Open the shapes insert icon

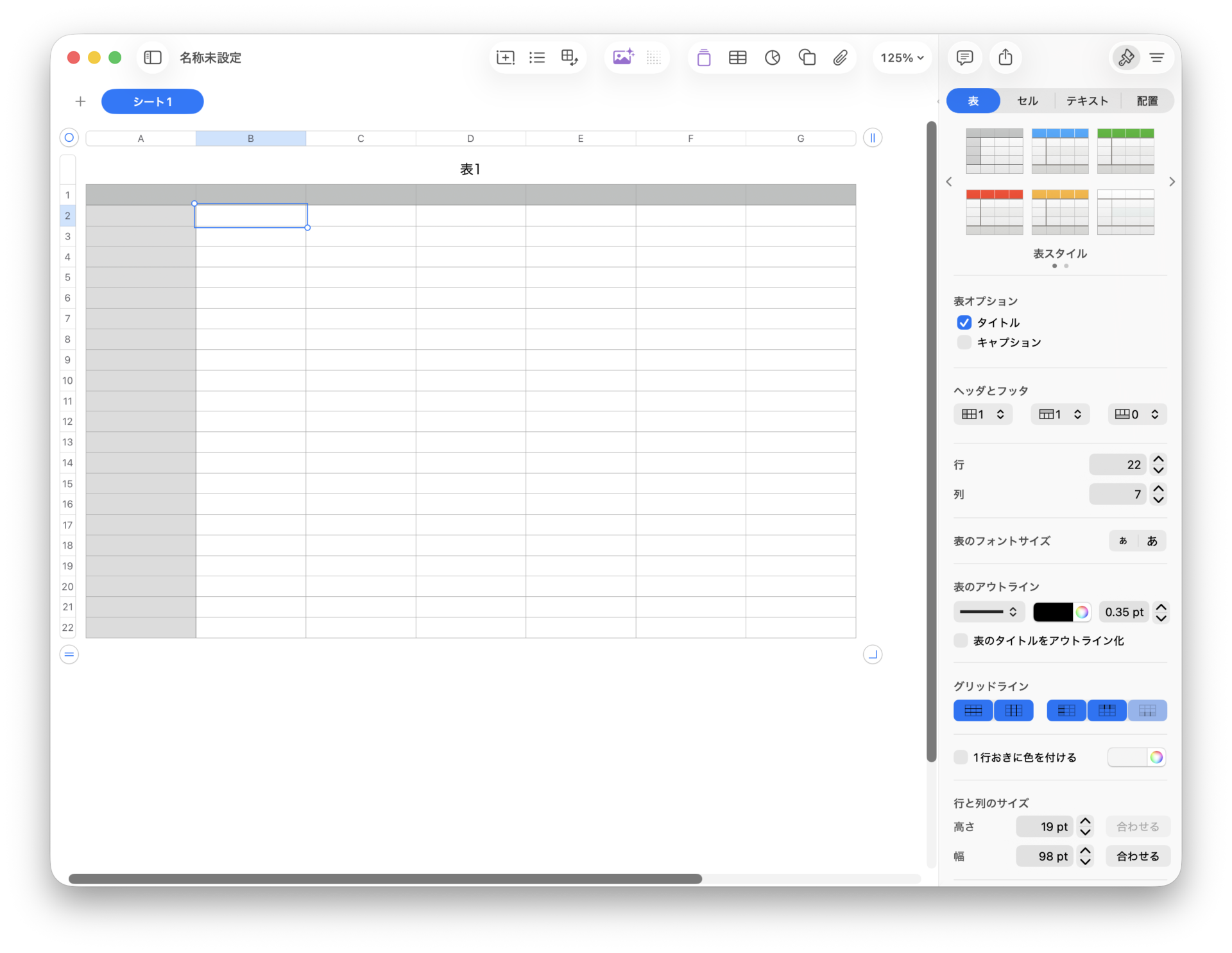coord(807,58)
